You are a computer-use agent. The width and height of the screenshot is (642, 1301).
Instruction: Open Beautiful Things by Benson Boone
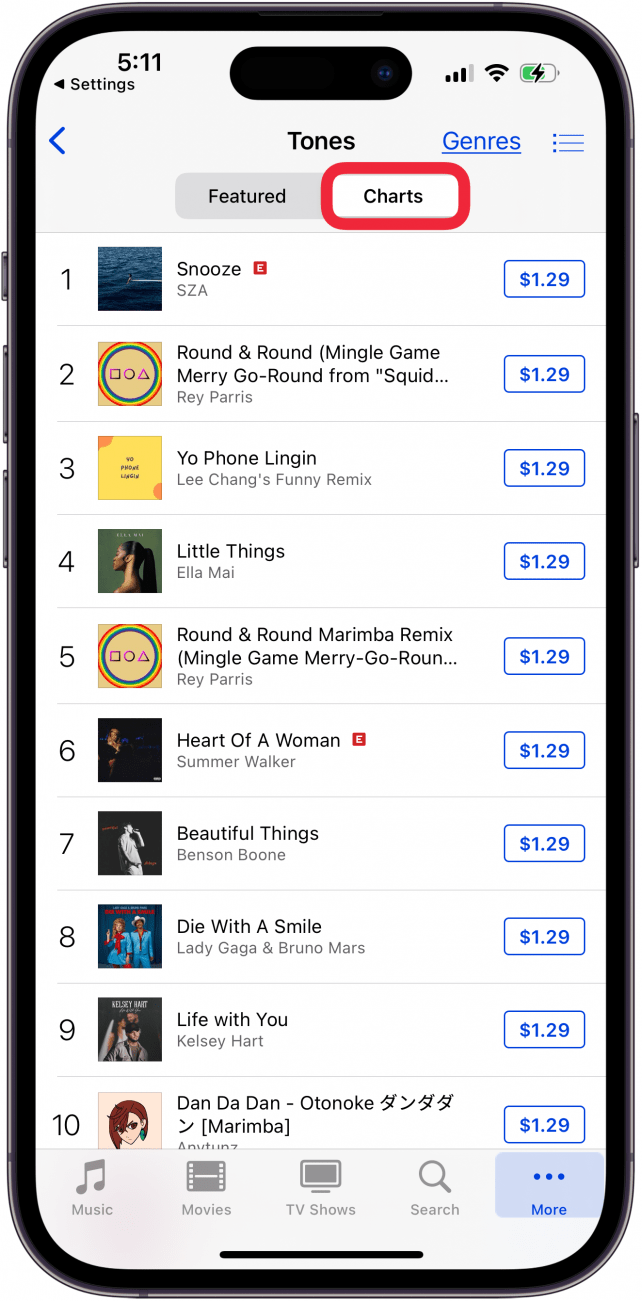point(248,843)
